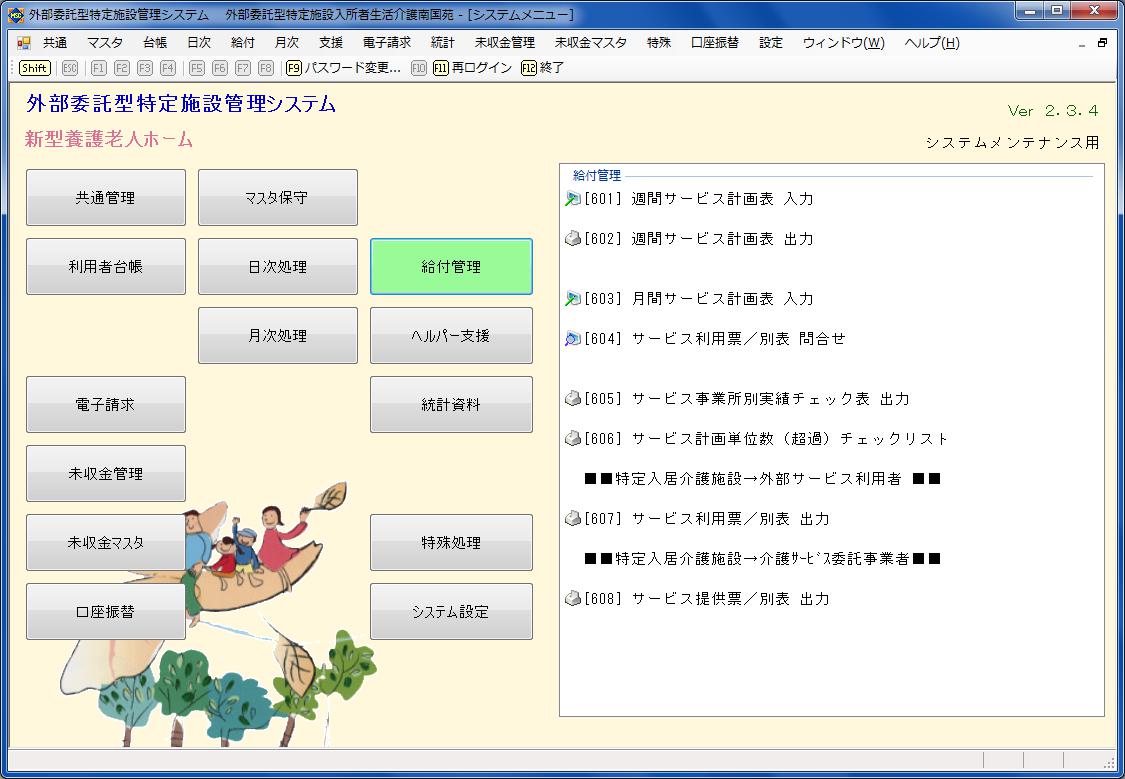Viewport: 1125px width, 779px height.
Task: Click the printer icon beside [606] チェックリスト
Action: tap(573, 439)
